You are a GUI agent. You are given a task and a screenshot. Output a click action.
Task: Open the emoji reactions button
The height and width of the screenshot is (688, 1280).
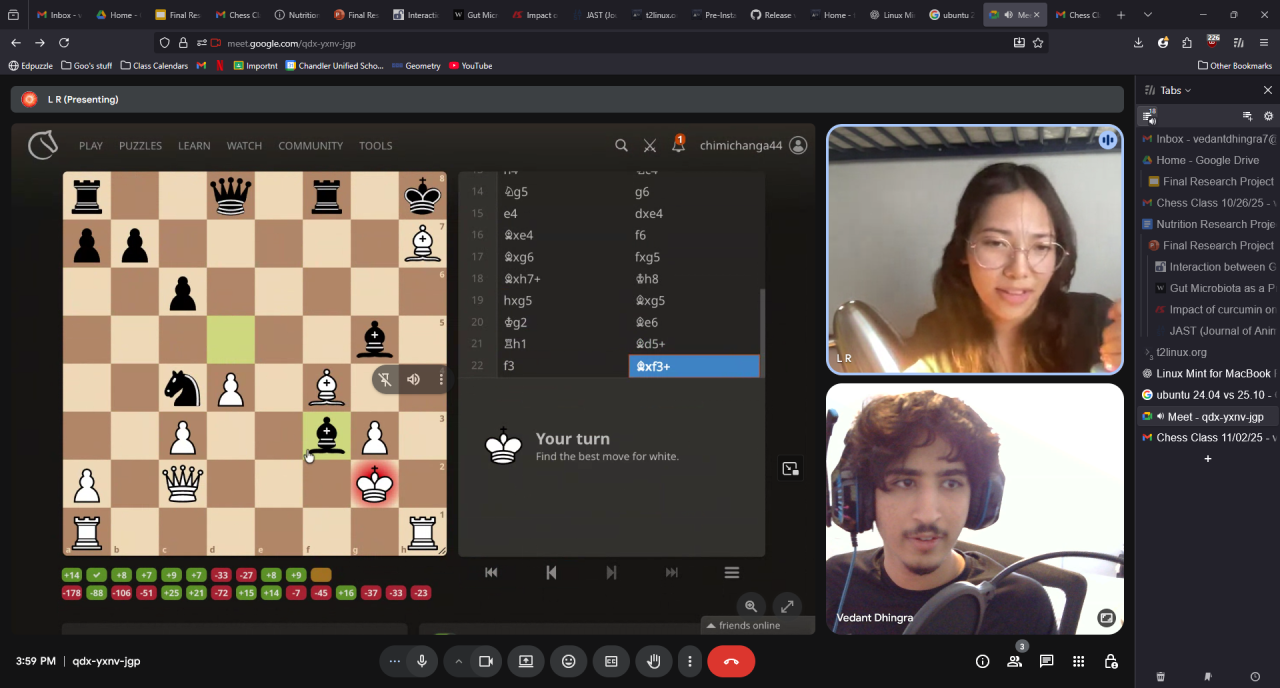coord(569,661)
